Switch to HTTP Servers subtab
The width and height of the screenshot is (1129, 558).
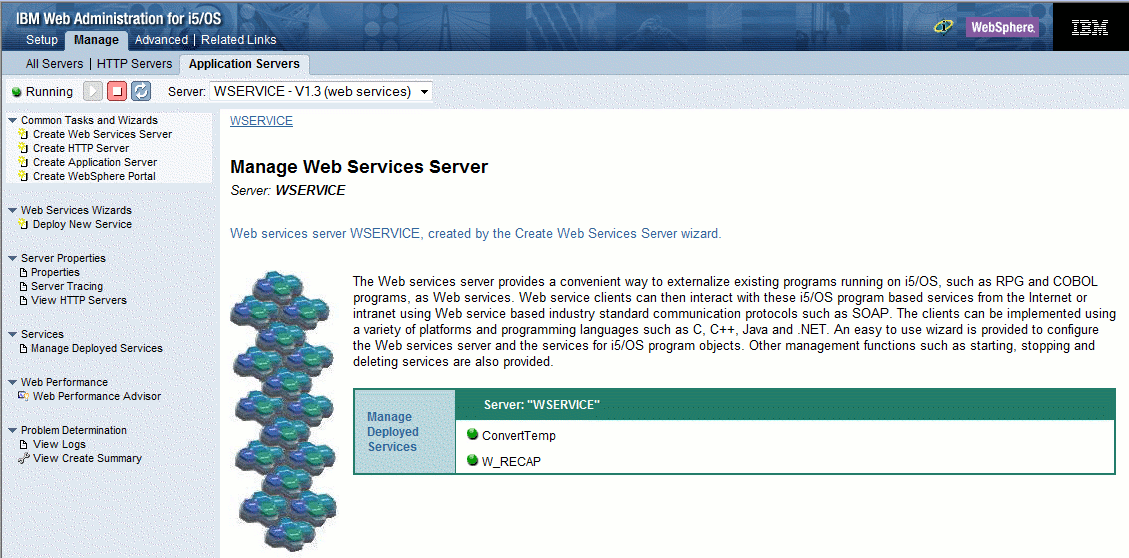click(x=135, y=64)
